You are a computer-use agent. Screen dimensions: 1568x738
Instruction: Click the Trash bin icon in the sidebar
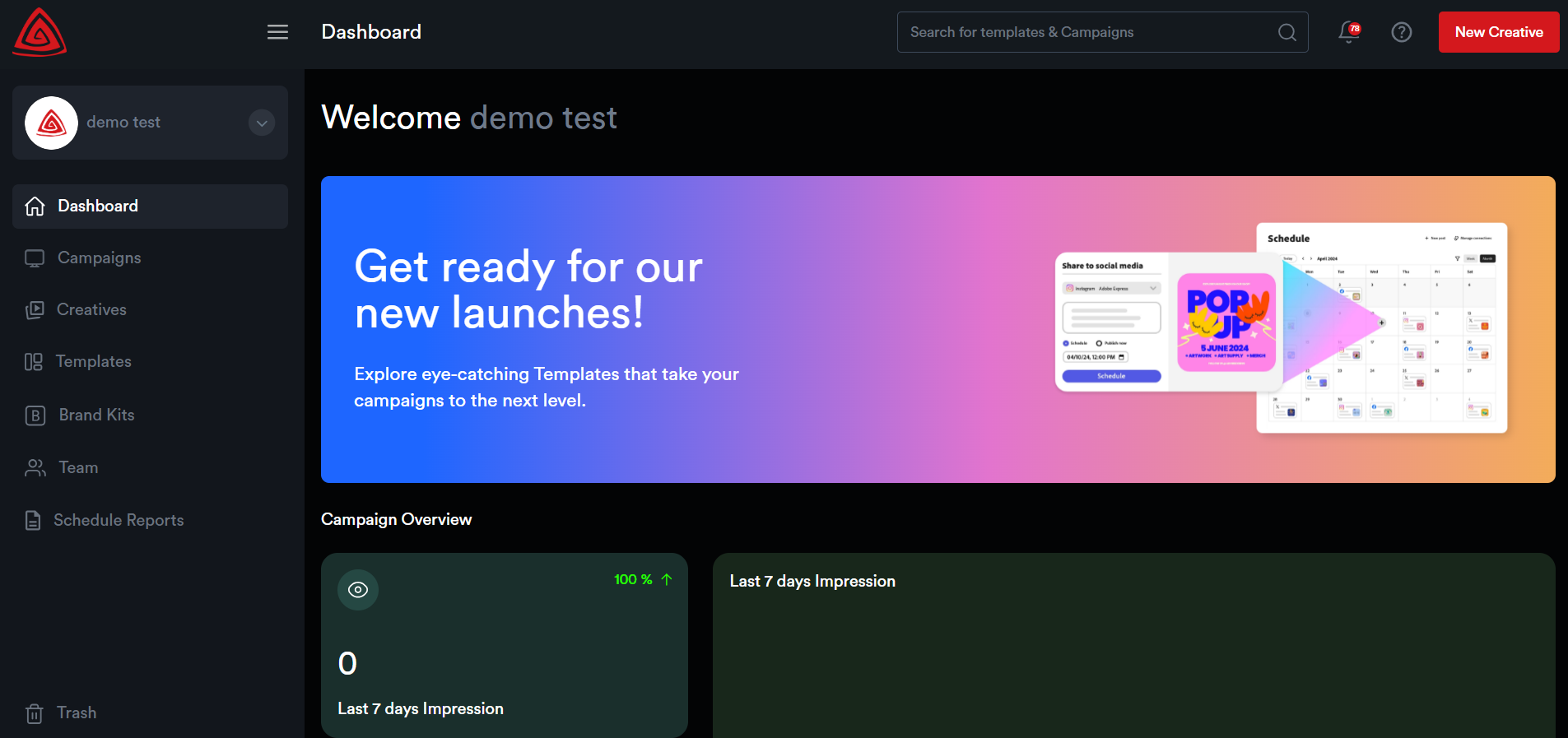coord(35,713)
